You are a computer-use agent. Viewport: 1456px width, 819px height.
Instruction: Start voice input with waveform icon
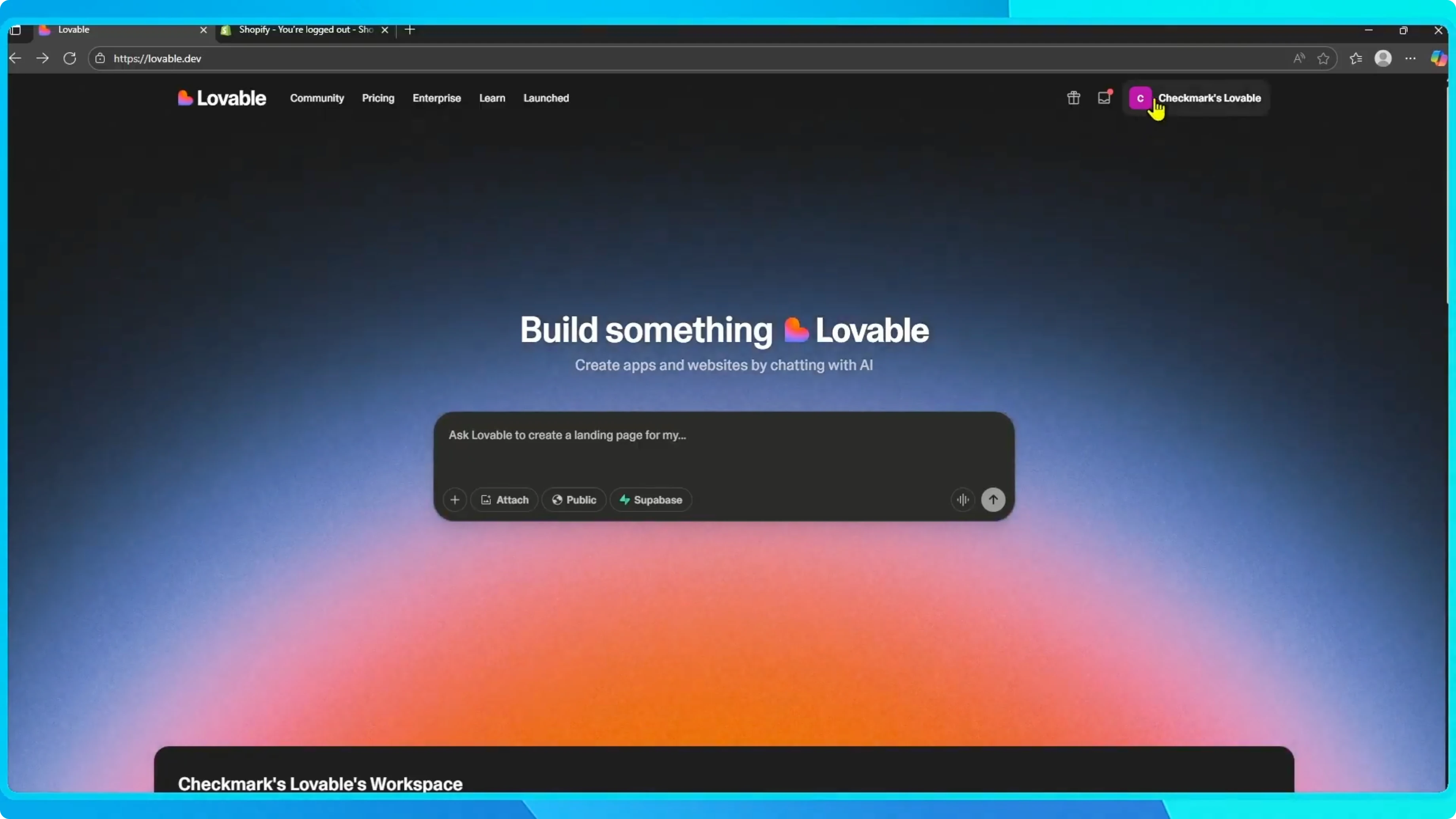coord(963,500)
